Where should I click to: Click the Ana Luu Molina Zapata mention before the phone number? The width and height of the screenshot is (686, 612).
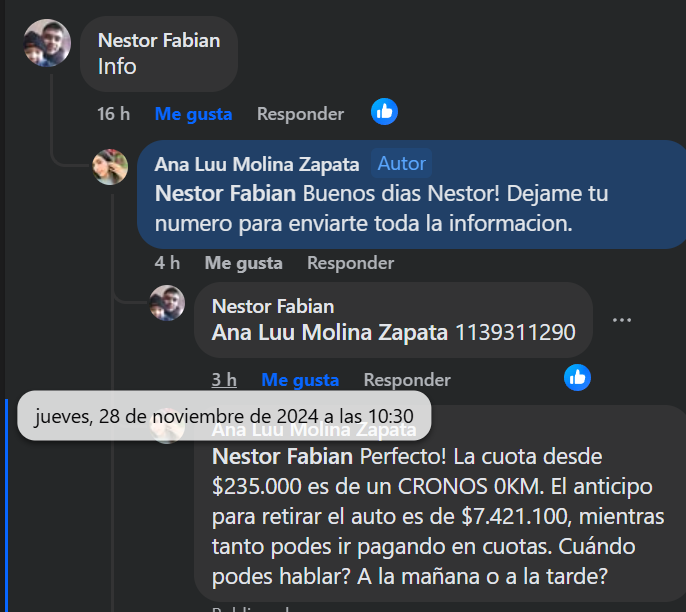(x=330, y=332)
